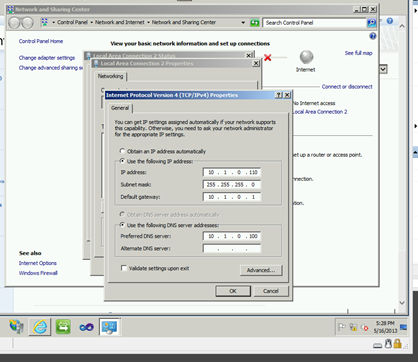
Task: Click the forward navigation arrow button
Action: click(x=27, y=23)
